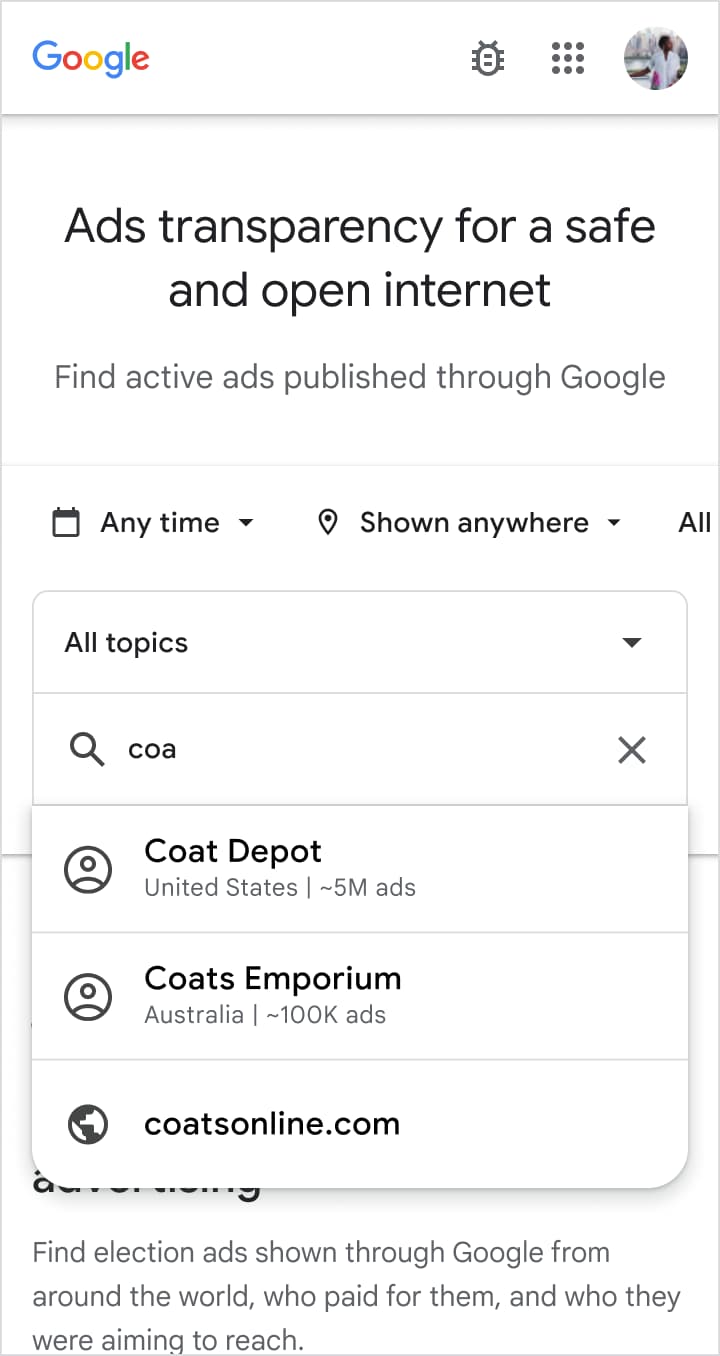Open the Any time date filter

click(153, 522)
